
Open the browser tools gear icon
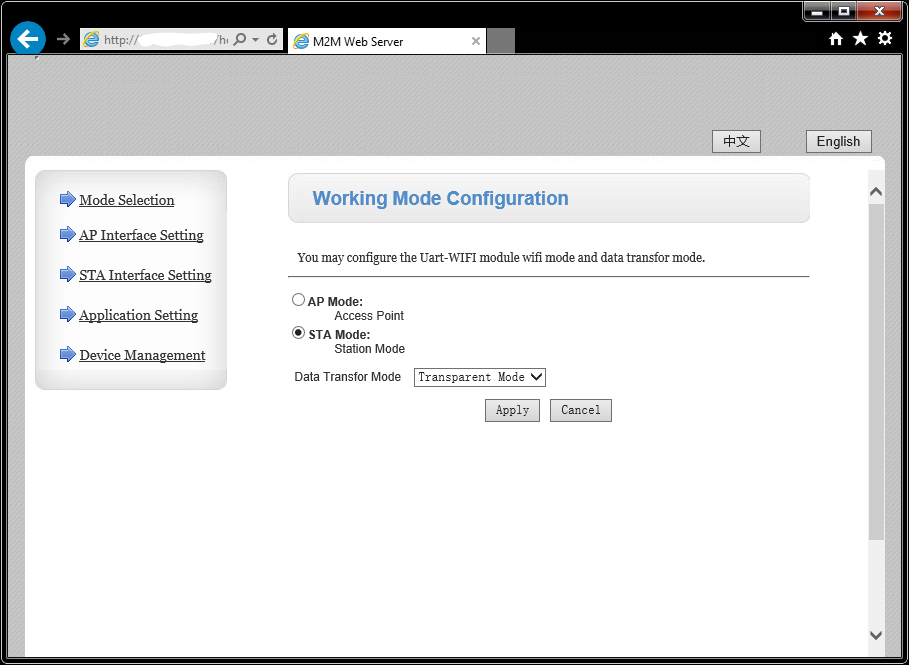885,39
